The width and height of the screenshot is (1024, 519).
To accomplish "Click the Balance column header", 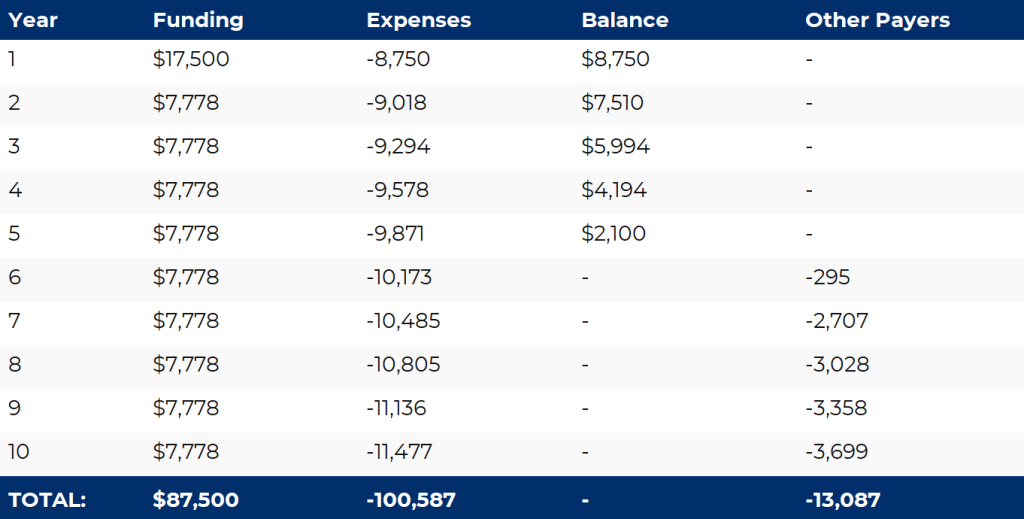I will click(x=624, y=20).
